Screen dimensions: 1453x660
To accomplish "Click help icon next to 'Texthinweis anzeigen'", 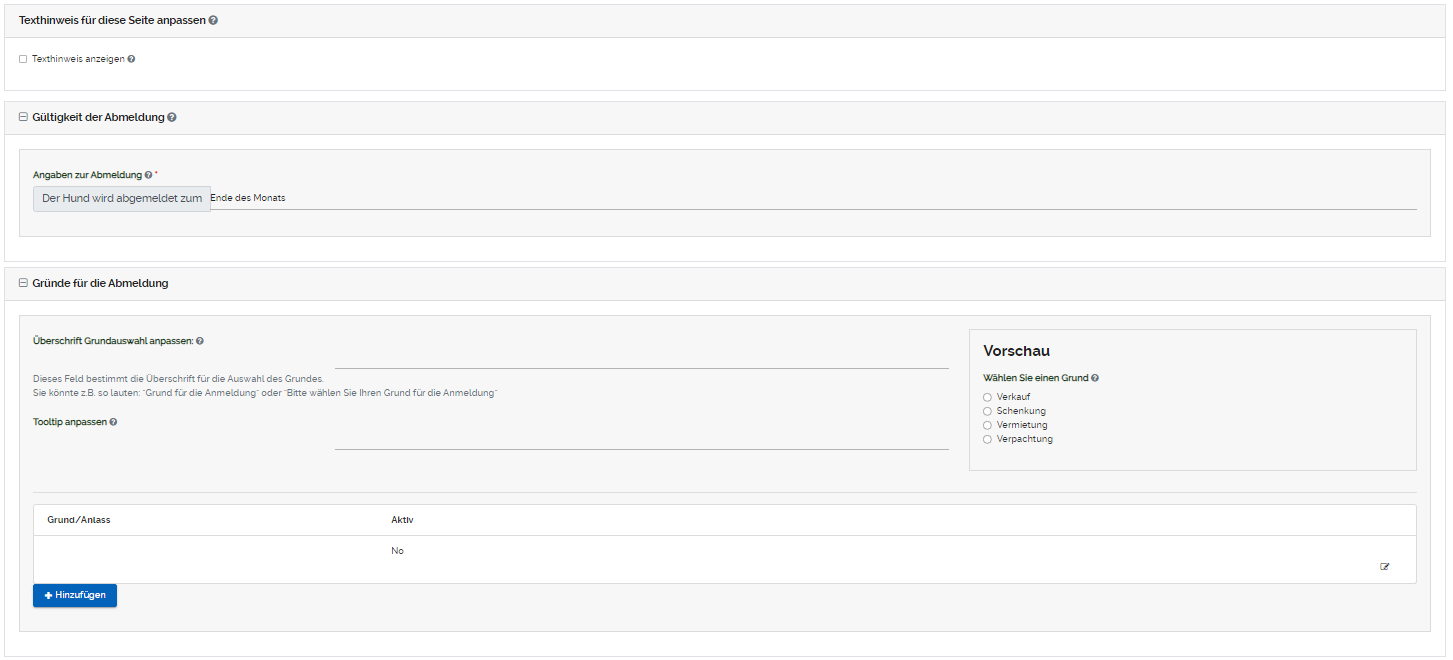I will coord(131,59).
